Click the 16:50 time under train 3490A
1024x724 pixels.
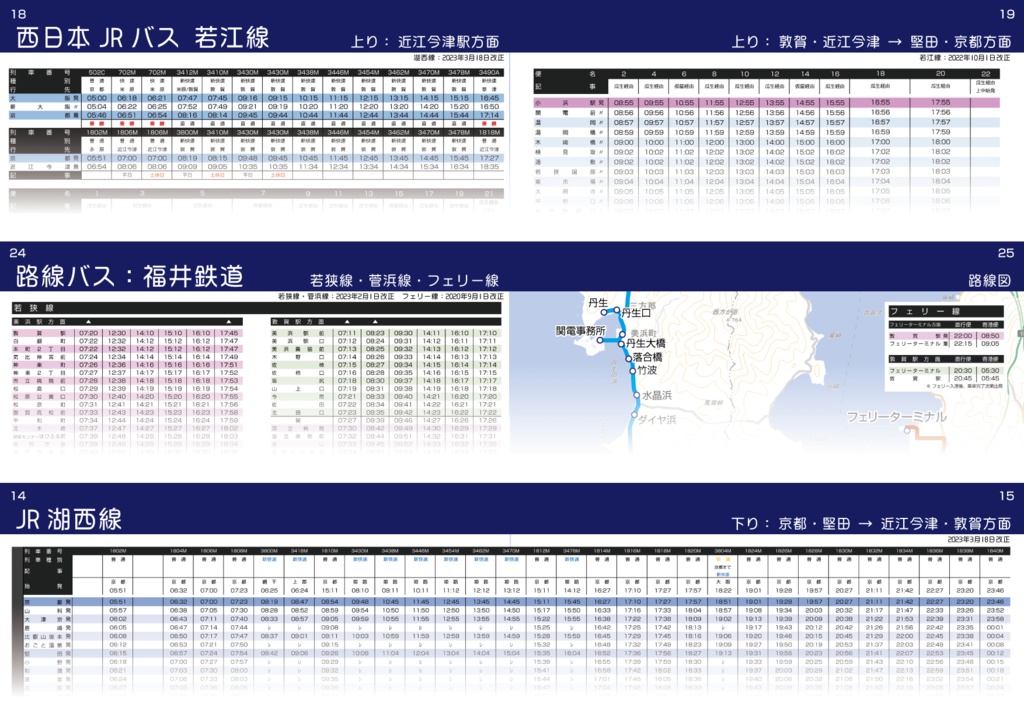pyautogui.click(x=489, y=106)
